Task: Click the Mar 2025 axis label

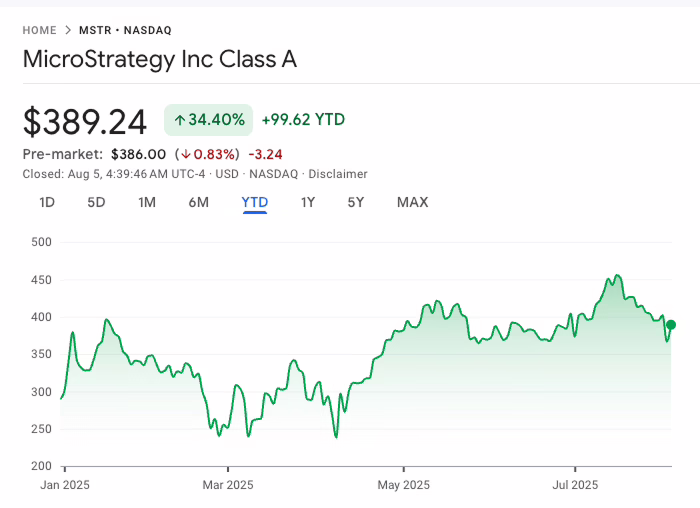Action: 227,485
